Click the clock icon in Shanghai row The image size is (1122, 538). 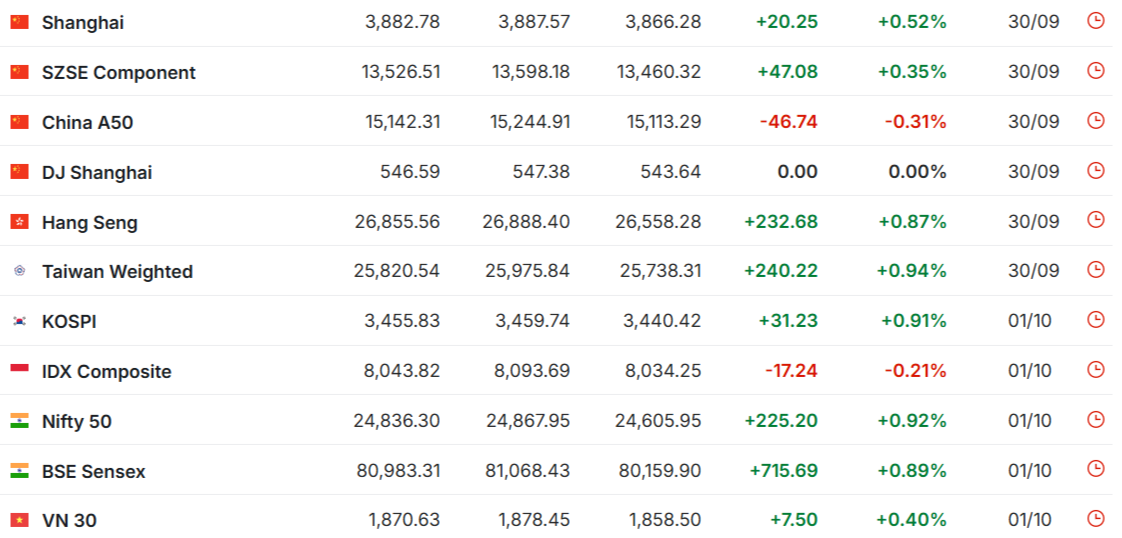pyautogui.click(x=1096, y=20)
